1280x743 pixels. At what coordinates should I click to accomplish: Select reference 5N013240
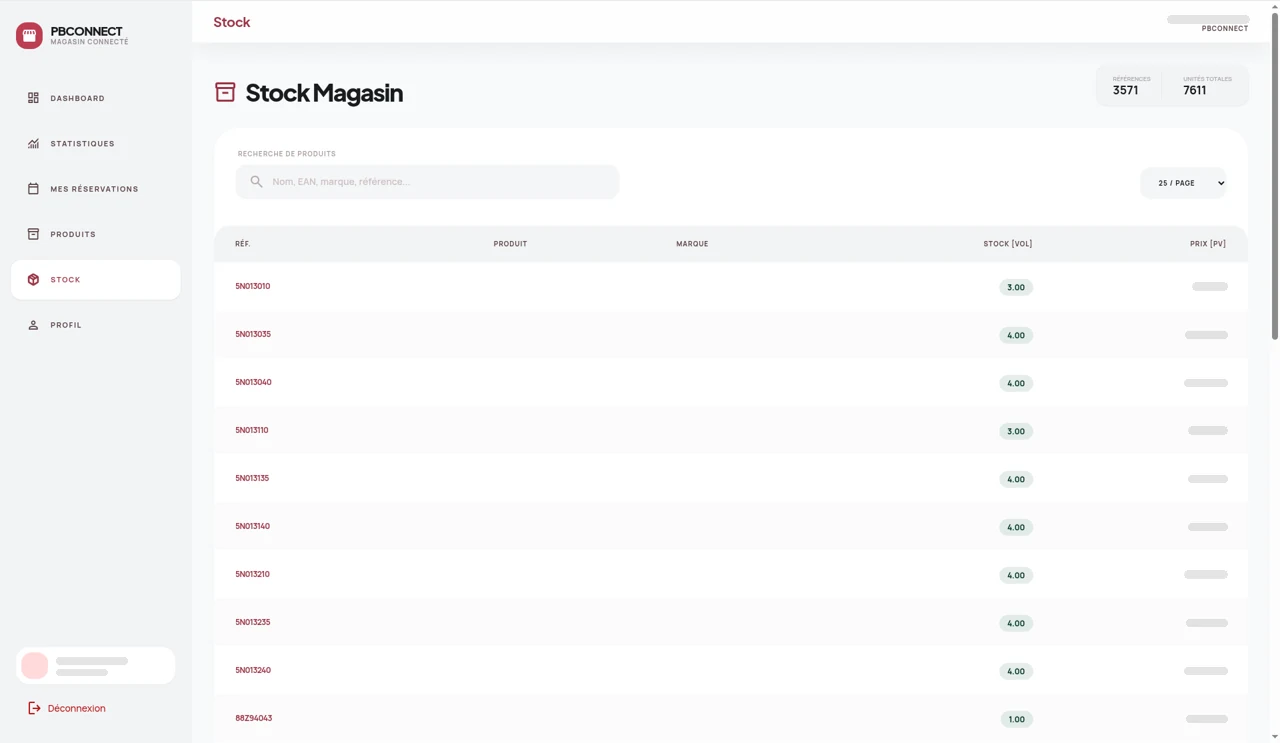pyautogui.click(x=253, y=670)
